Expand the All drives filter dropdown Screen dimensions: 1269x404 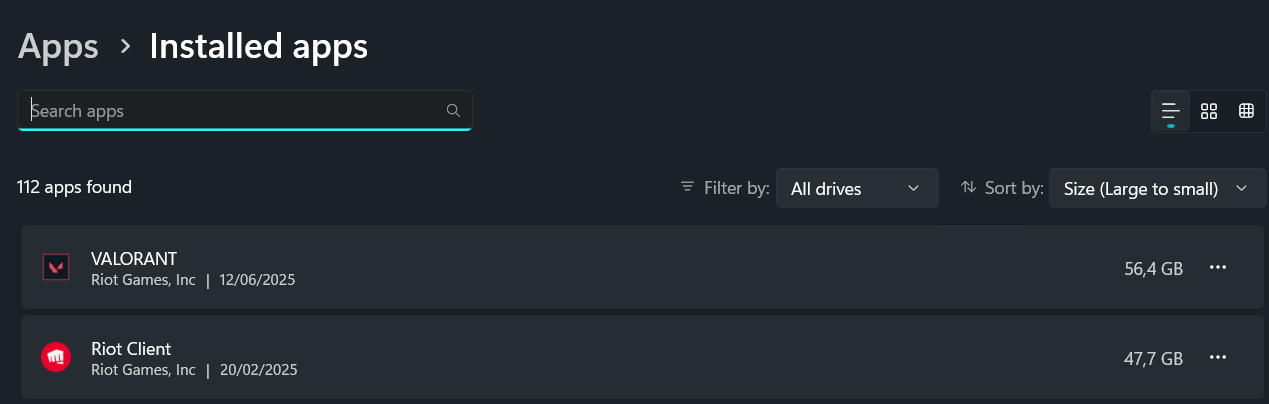[857, 188]
